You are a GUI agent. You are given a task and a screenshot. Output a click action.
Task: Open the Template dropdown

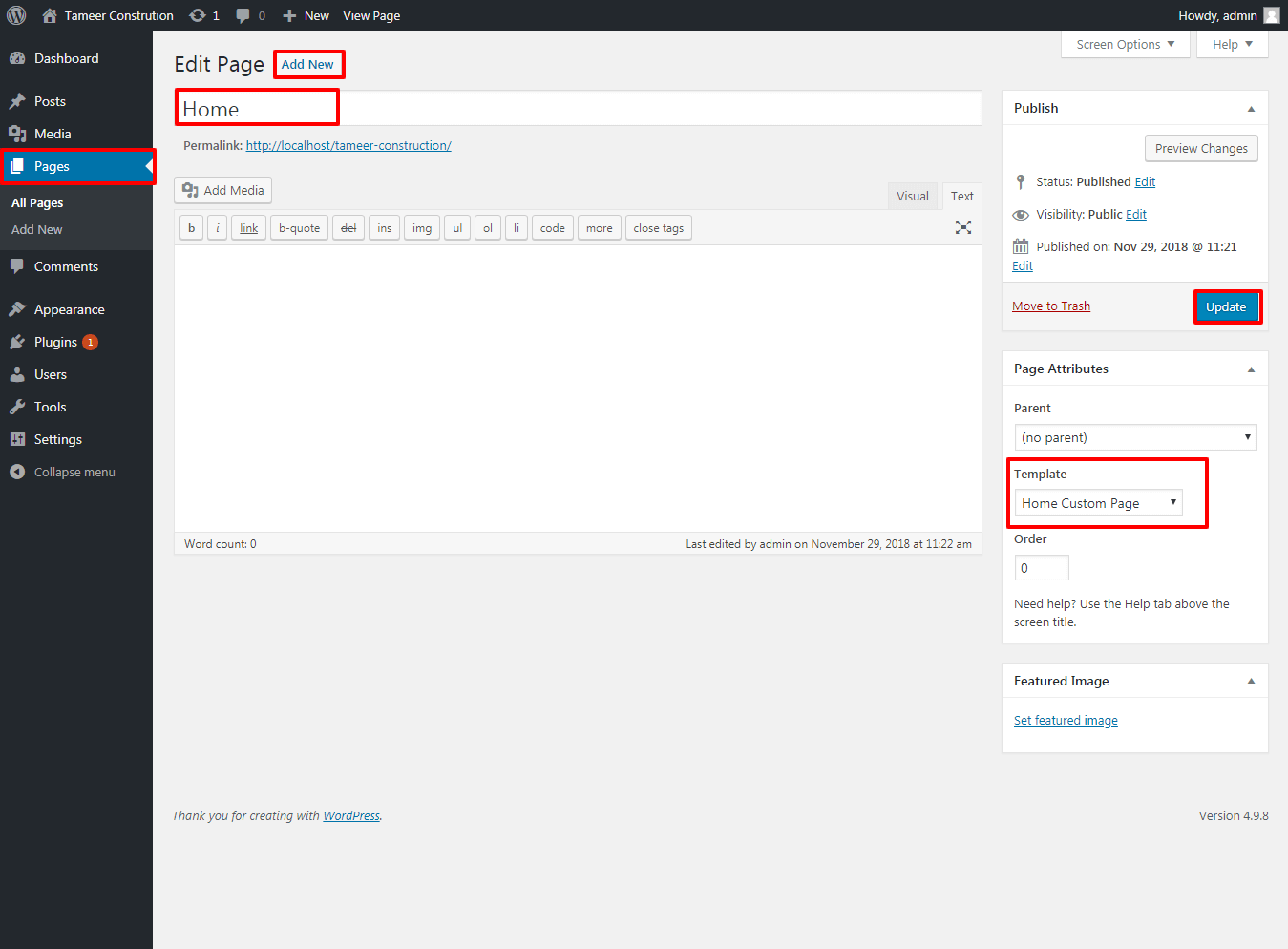click(x=1098, y=503)
